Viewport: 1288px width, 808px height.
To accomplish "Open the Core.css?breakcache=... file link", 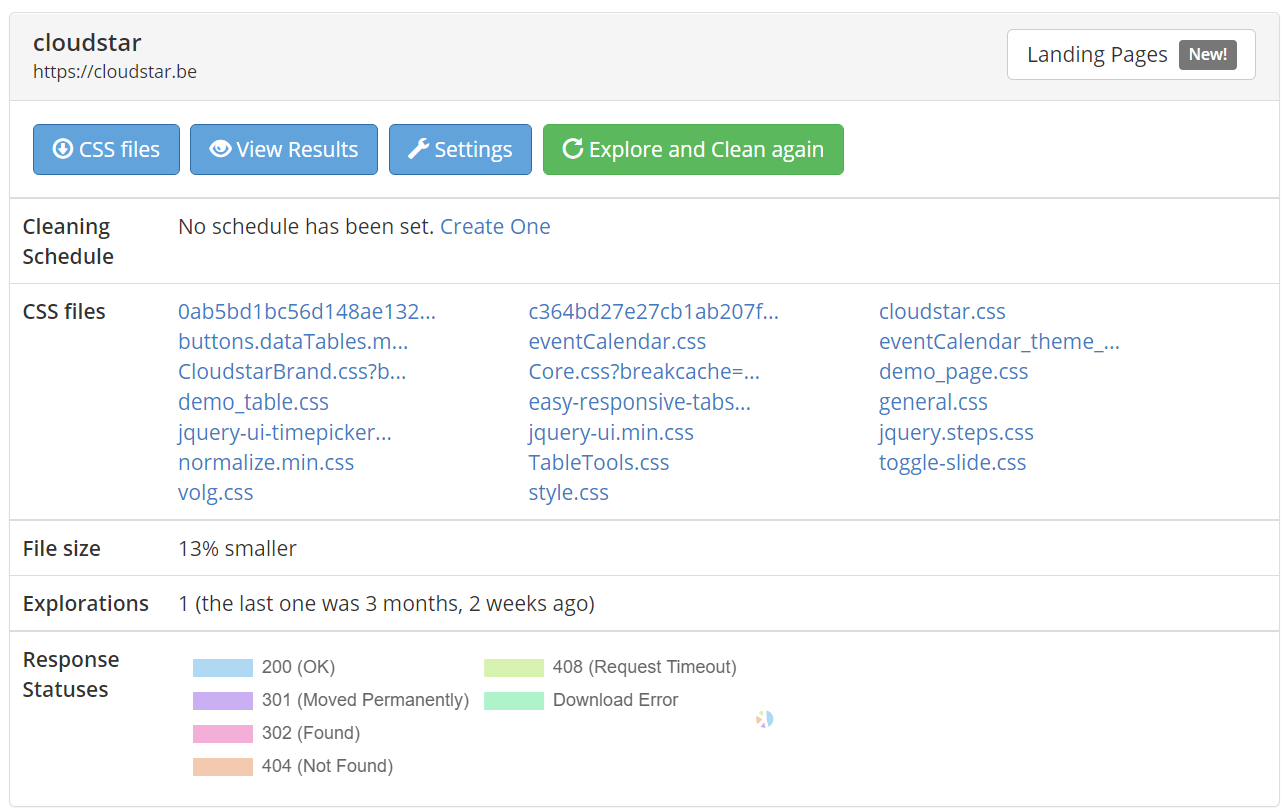I will (644, 372).
